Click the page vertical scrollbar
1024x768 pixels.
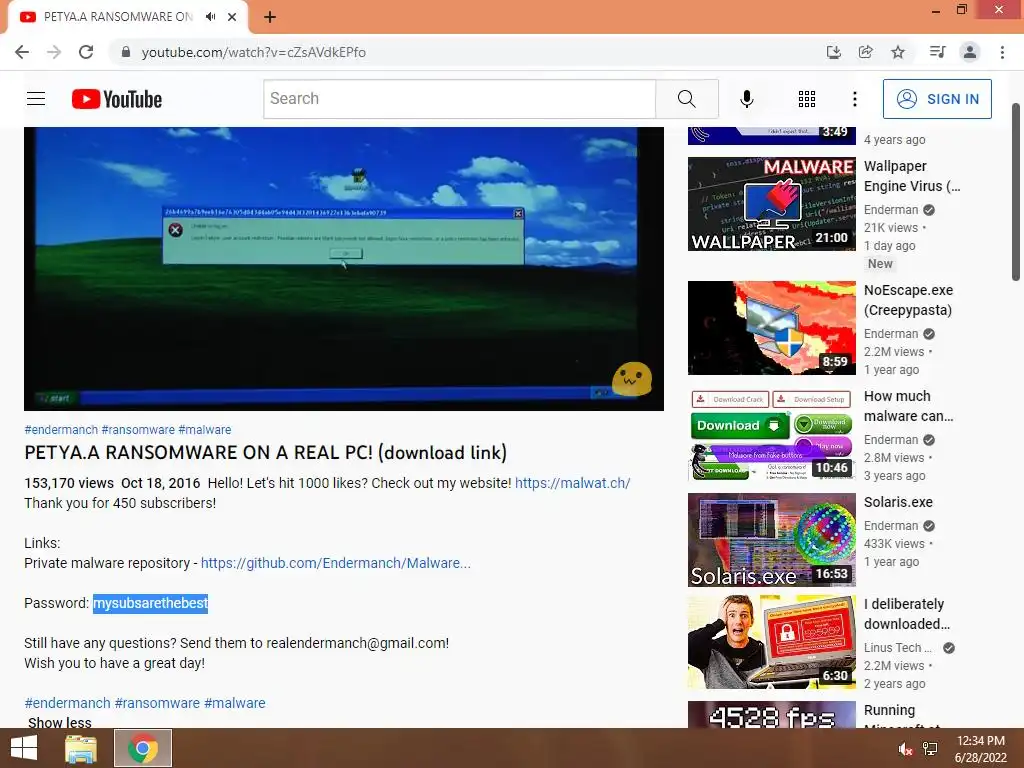click(1016, 192)
